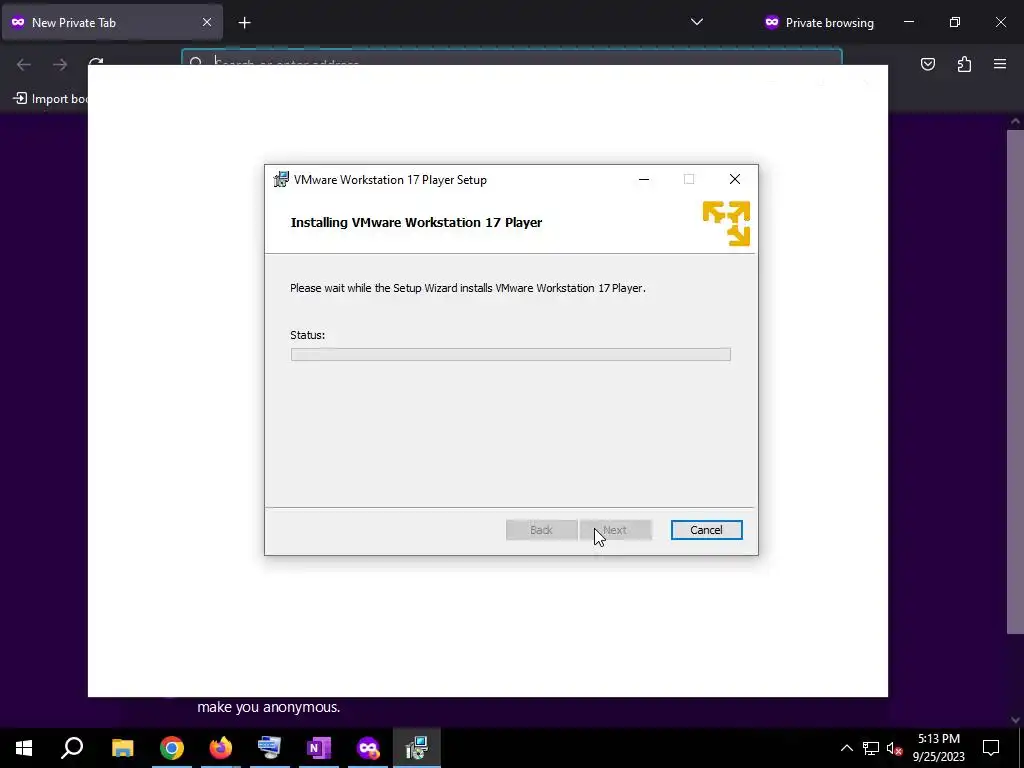The width and height of the screenshot is (1024, 768).
Task: Click the Private browsing indicator
Action: click(x=818, y=22)
